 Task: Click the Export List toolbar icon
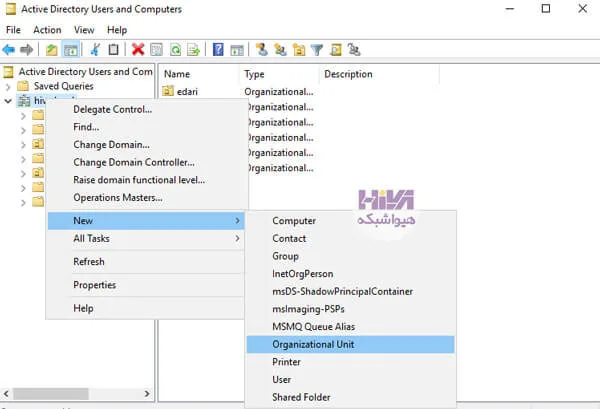pos(194,50)
